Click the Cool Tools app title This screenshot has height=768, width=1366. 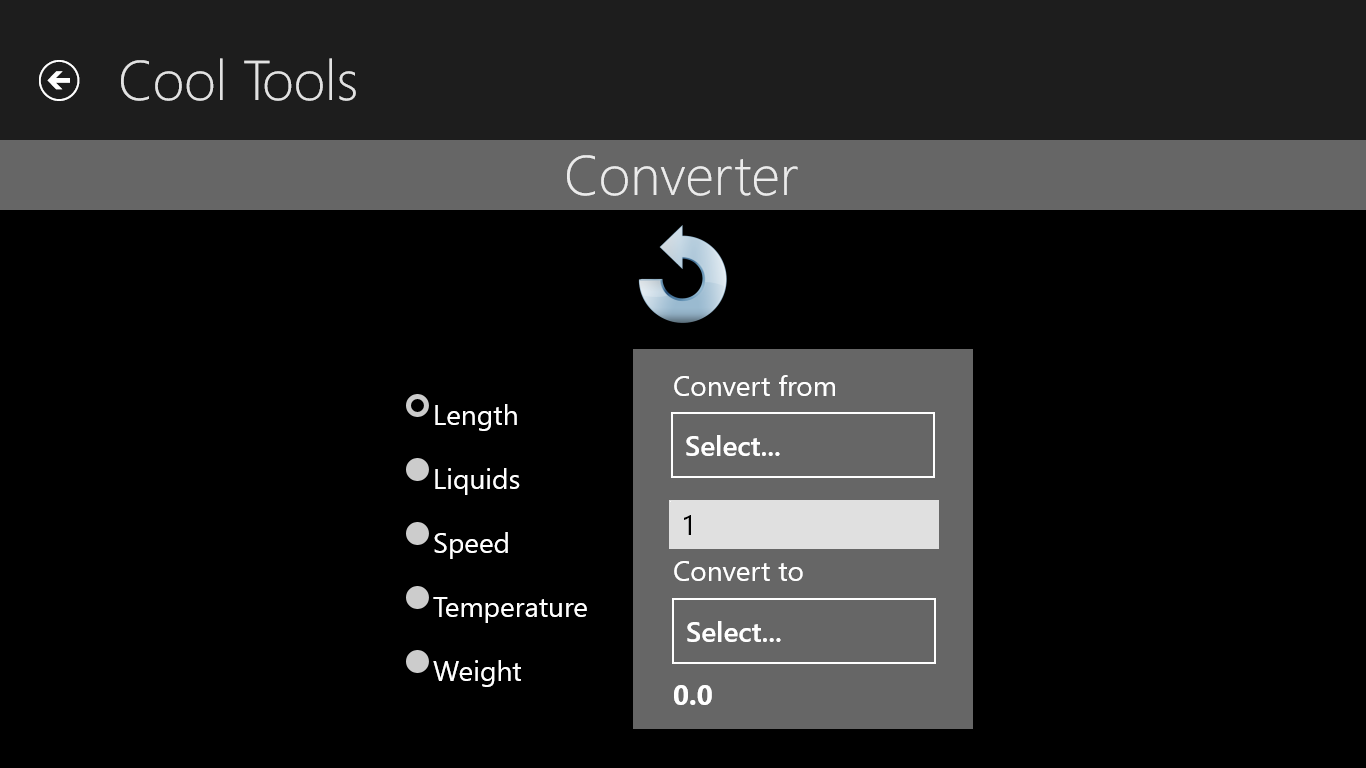click(238, 81)
